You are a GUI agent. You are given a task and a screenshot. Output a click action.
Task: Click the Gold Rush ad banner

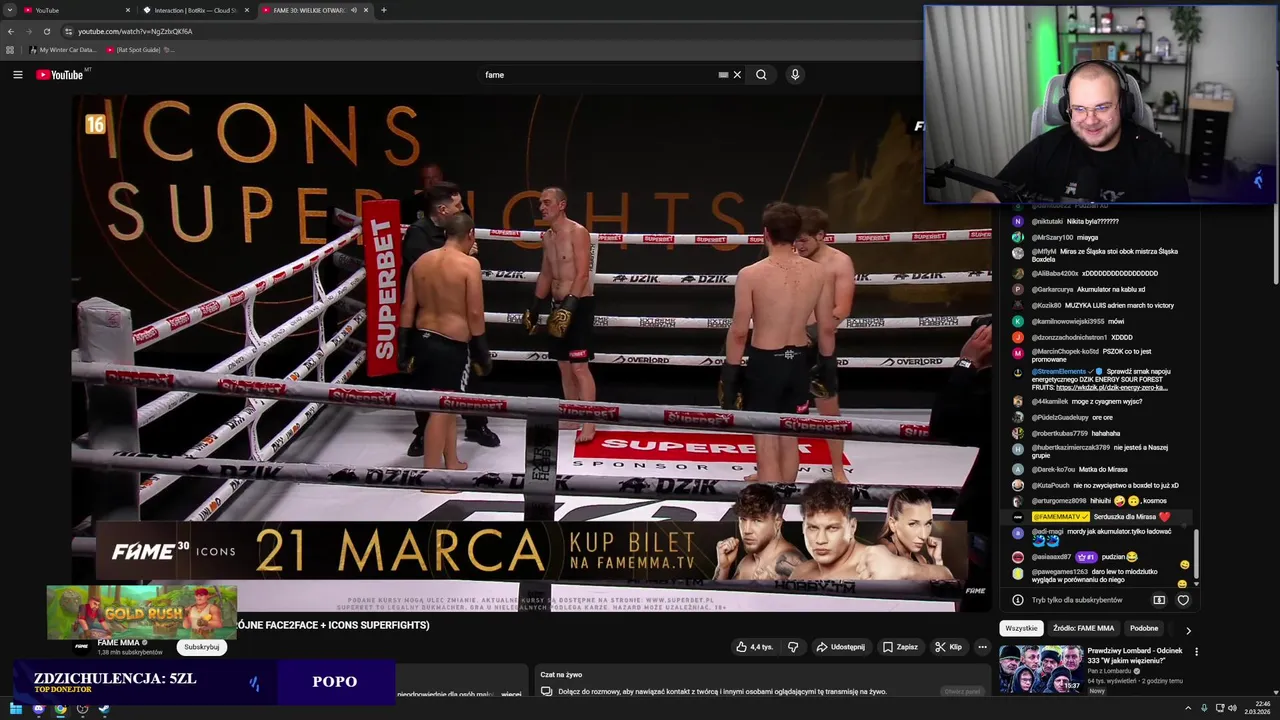click(x=142, y=611)
